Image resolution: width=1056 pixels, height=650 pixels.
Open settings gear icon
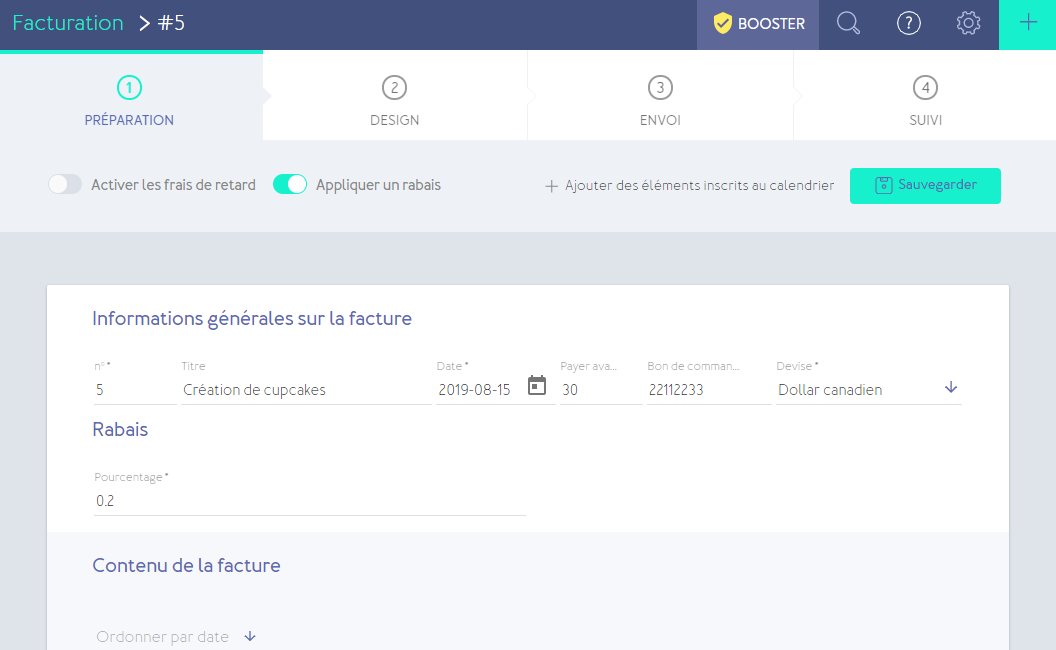[x=968, y=24]
